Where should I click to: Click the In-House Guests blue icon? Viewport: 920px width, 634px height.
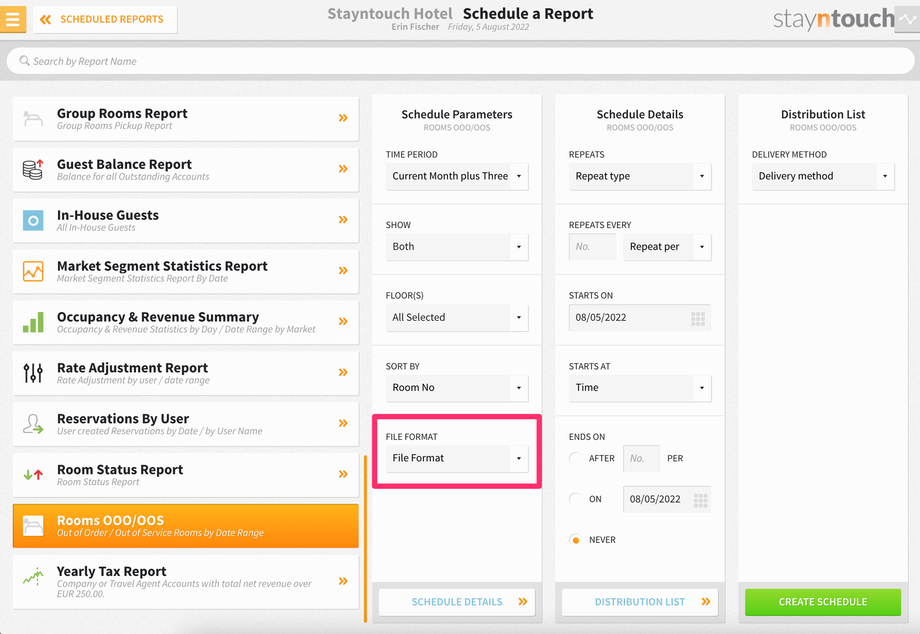(x=33, y=221)
